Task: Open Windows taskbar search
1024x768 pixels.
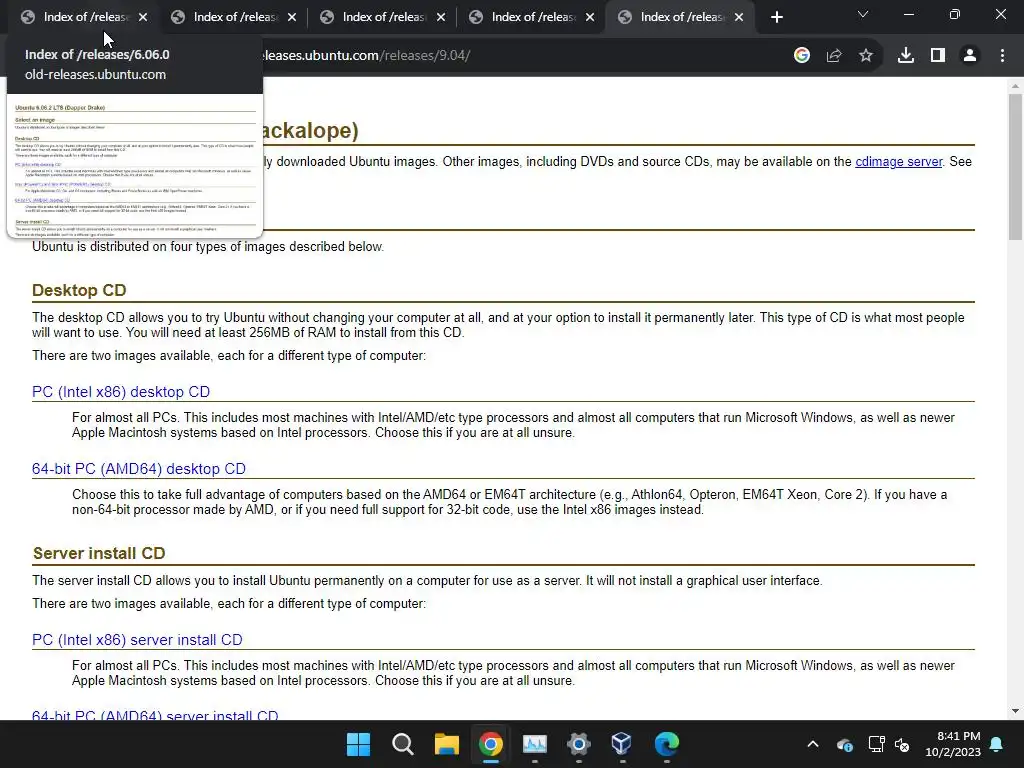Action: point(402,744)
